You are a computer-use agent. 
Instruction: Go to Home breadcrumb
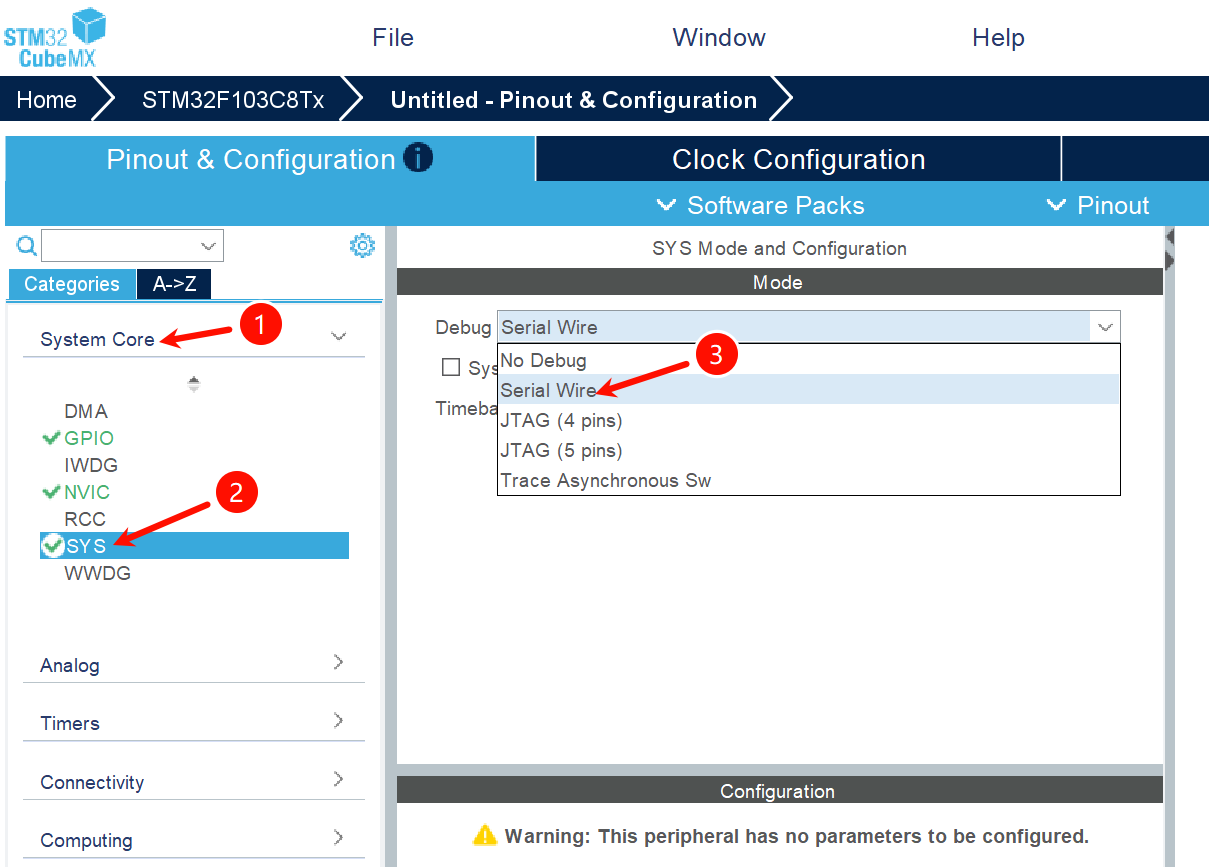click(x=47, y=100)
